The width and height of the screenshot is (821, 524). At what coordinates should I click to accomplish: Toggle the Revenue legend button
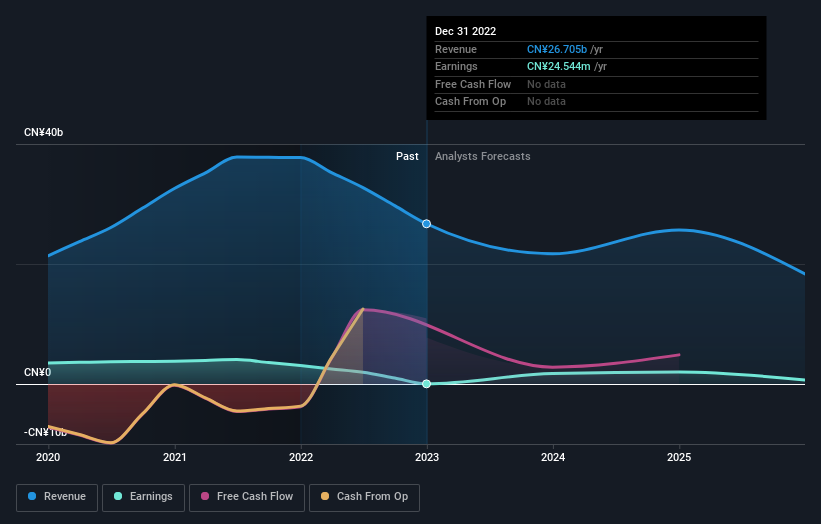pos(57,497)
